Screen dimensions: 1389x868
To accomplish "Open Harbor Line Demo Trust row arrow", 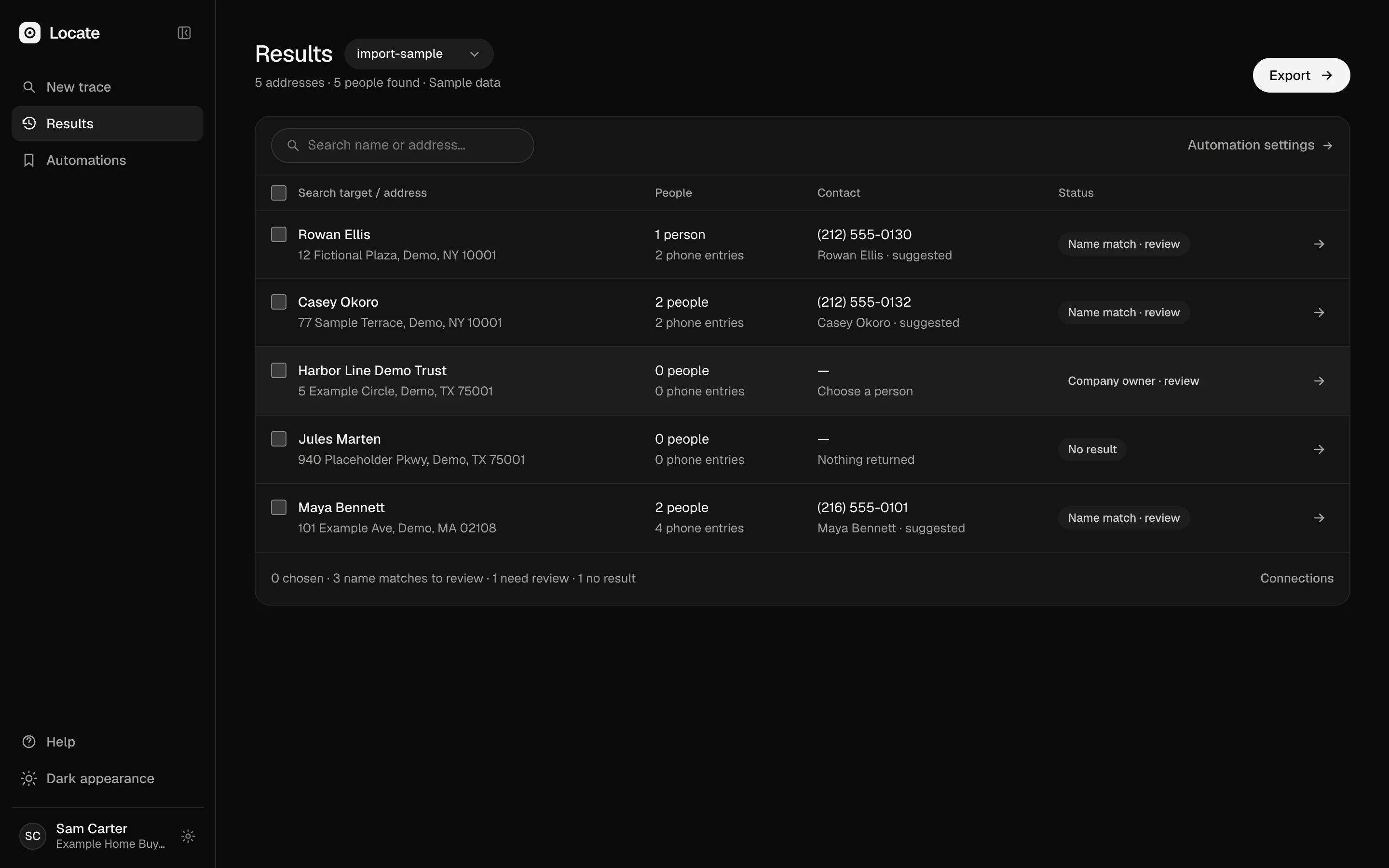I will click(1319, 380).
